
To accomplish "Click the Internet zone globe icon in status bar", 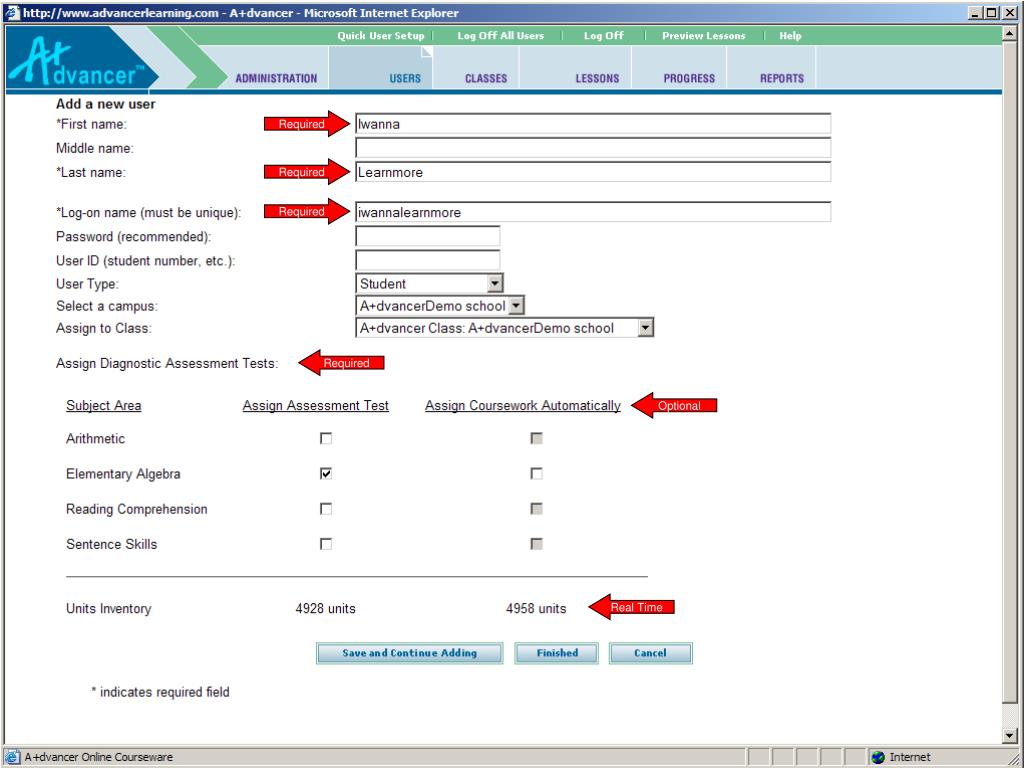I will [878, 757].
